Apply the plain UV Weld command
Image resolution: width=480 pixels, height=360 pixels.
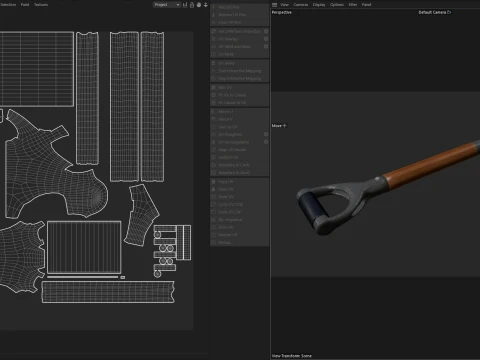click(240, 54)
